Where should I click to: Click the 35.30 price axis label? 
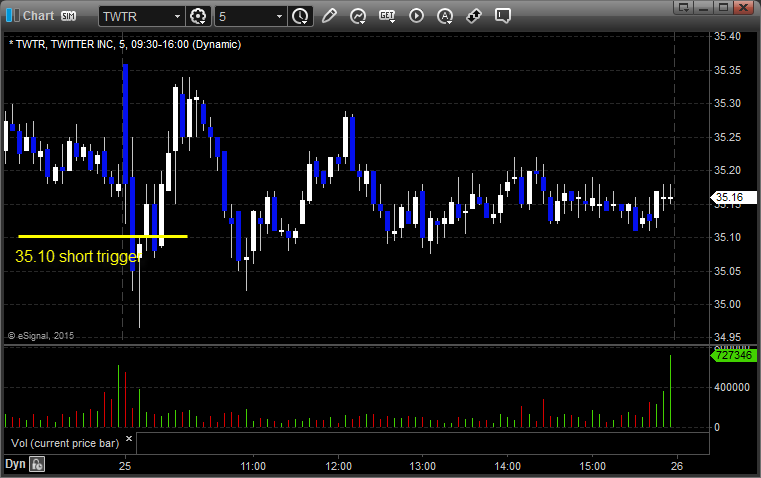tap(727, 103)
